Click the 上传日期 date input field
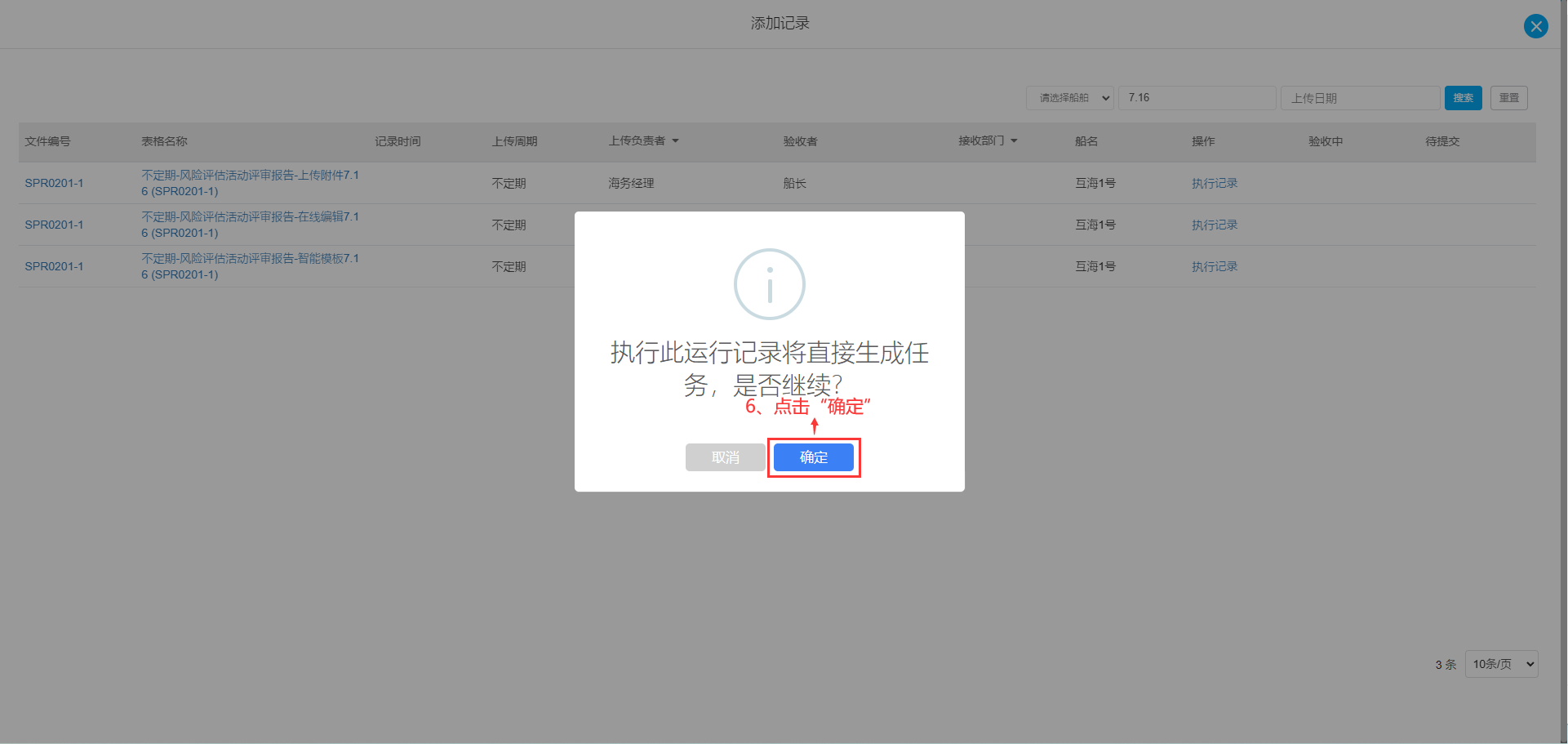The width and height of the screenshot is (1568, 744). coord(1360,98)
